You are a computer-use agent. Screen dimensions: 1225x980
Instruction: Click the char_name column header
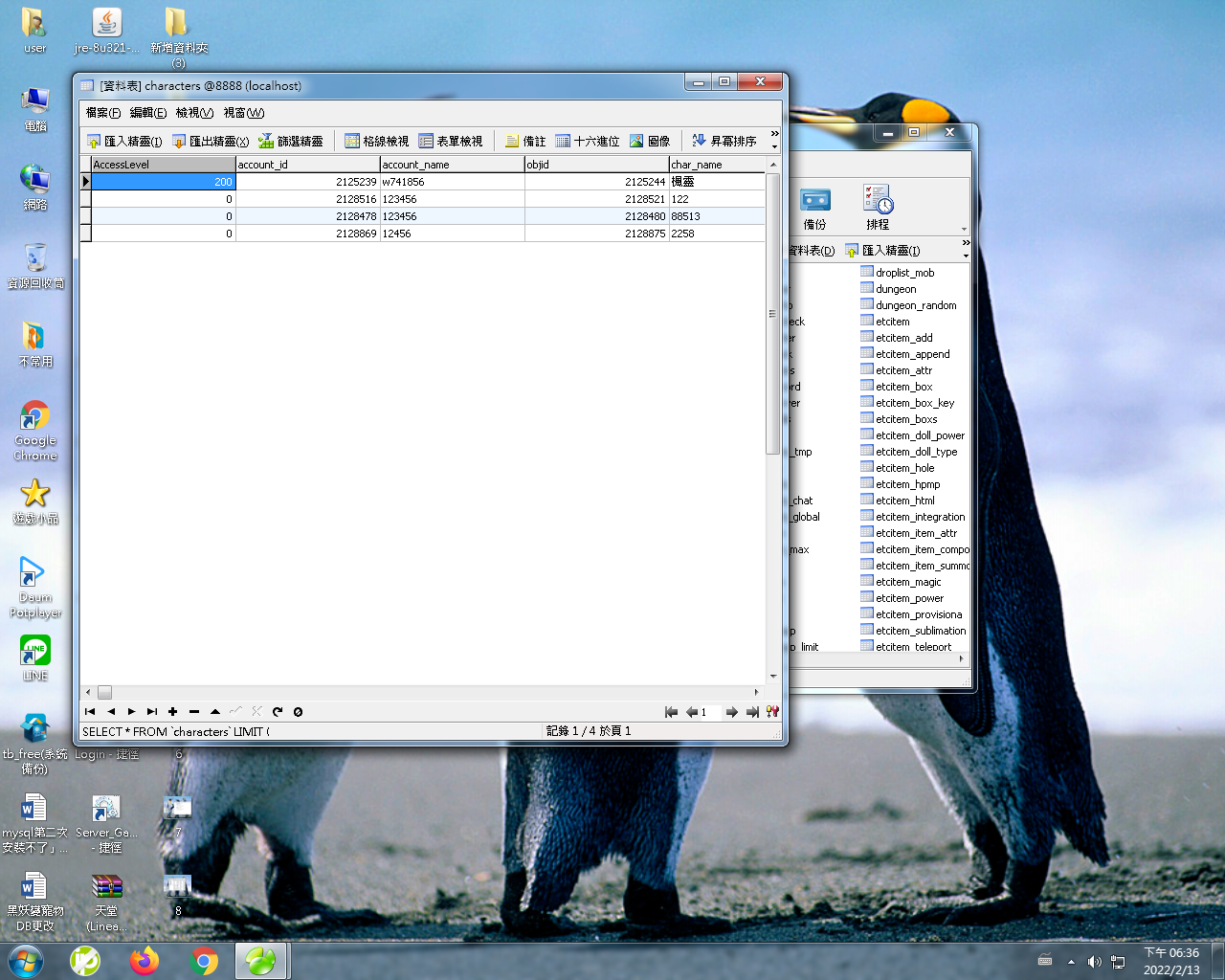pyautogui.click(x=717, y=165)
